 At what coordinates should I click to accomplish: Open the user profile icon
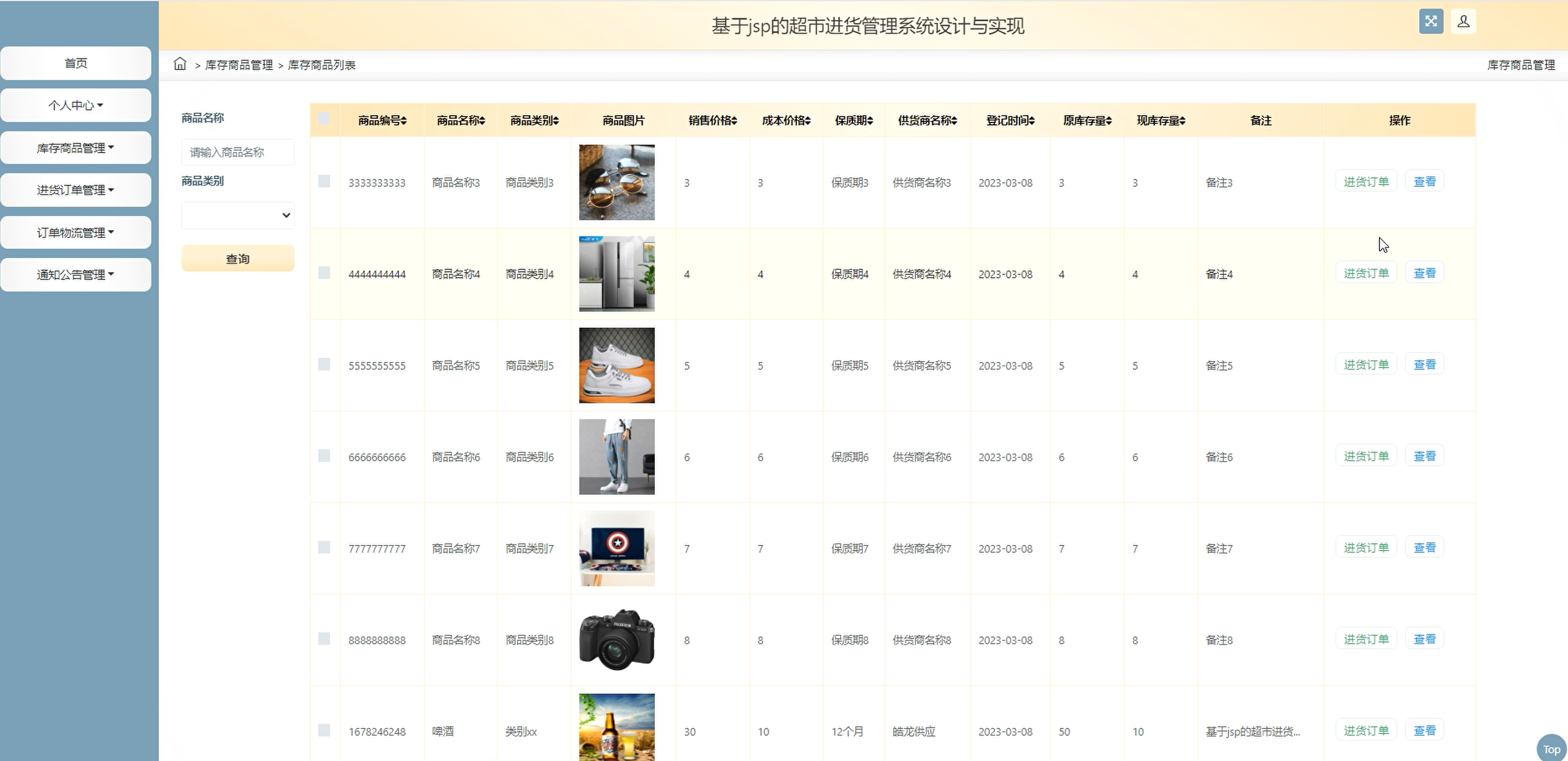point(1463,21)
